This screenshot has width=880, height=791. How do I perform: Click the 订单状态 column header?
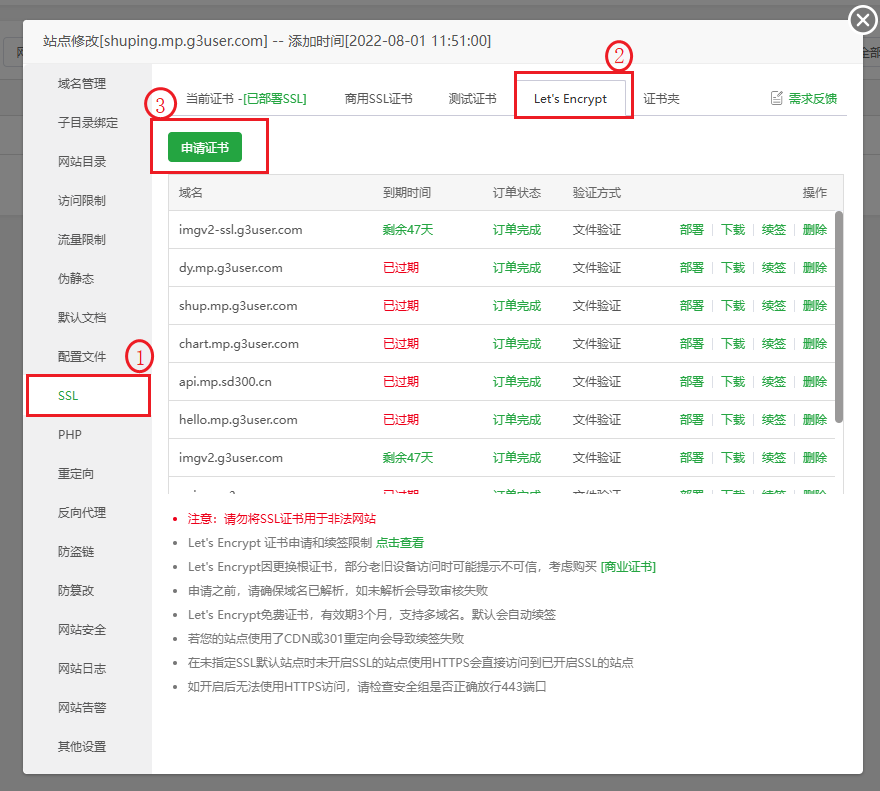(x=517, y=193)
